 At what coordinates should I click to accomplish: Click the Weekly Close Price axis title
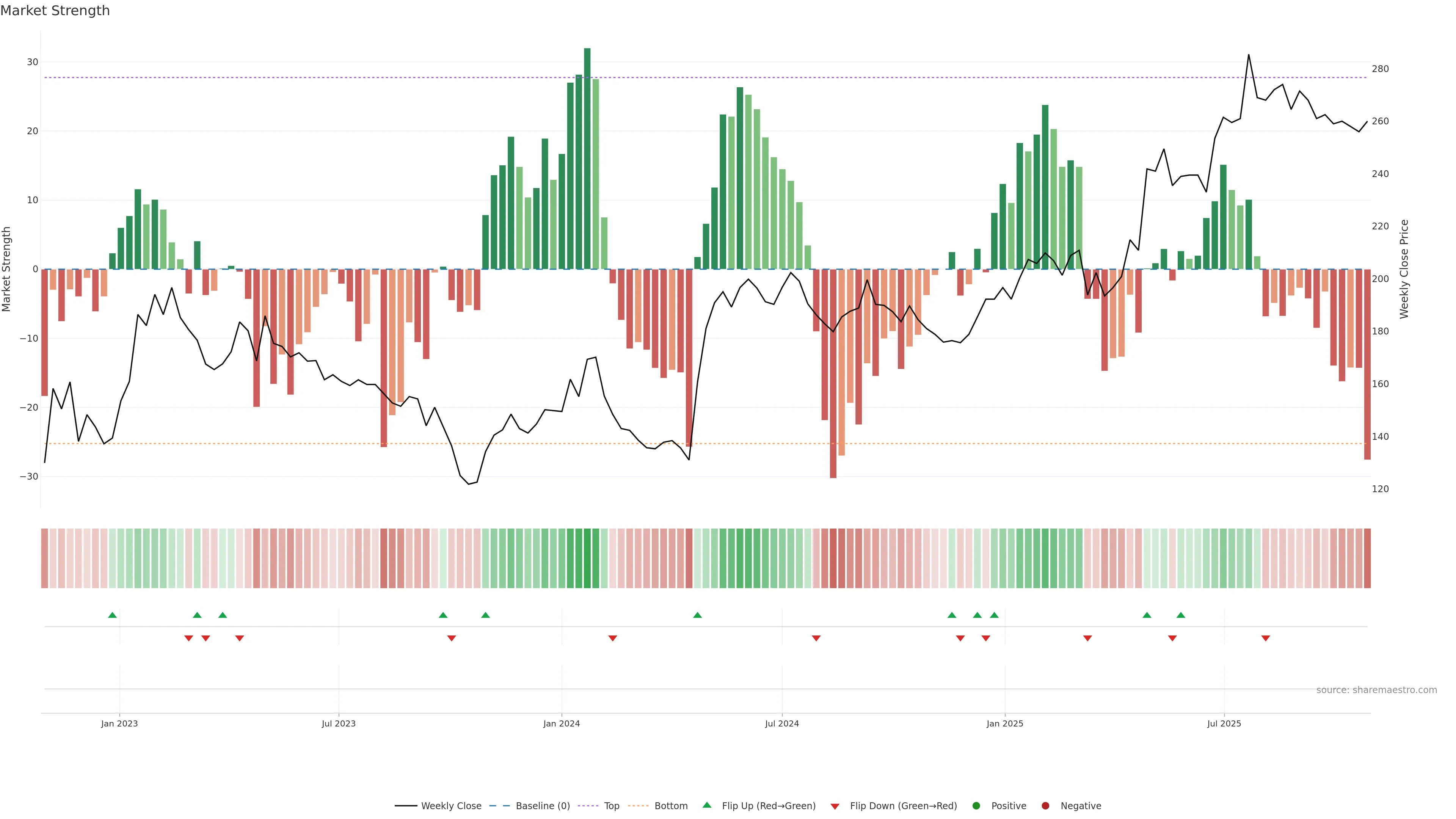pyautogui.click(x=1404, y=269)
